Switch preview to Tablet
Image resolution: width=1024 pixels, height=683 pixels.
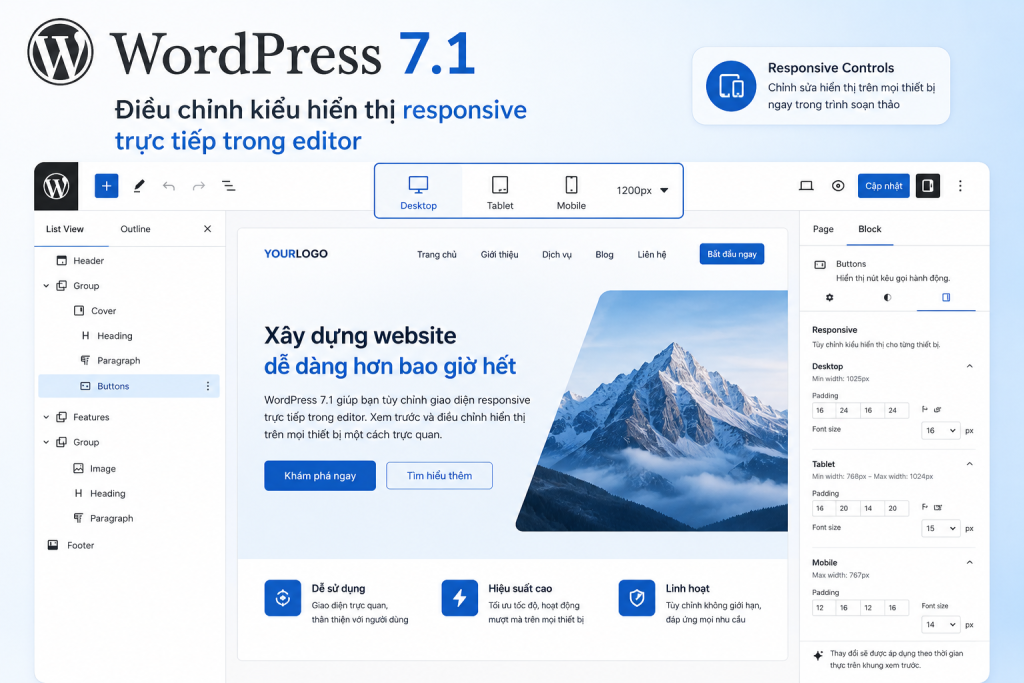coord(500,192)
